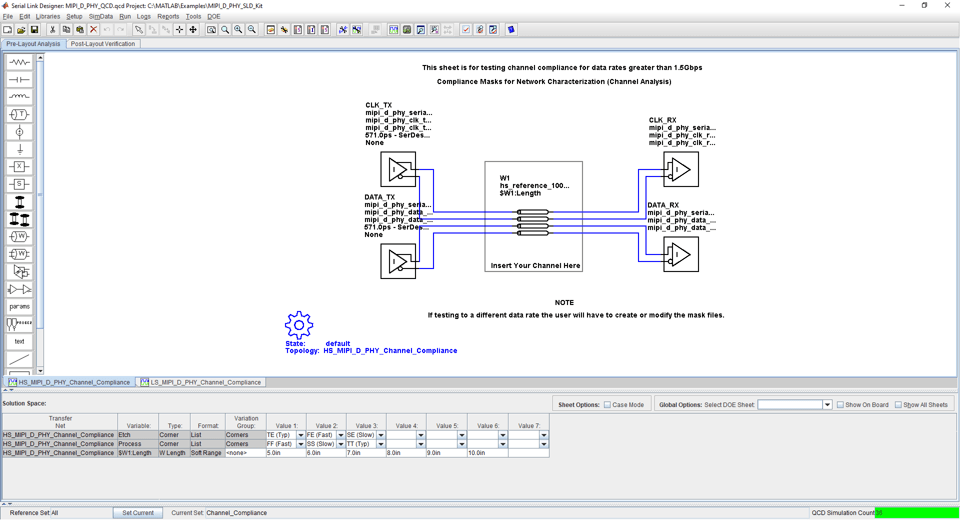The image size is (960, 520).
Task: Click the Cut scissors toolbar icon
Action: 52,30
